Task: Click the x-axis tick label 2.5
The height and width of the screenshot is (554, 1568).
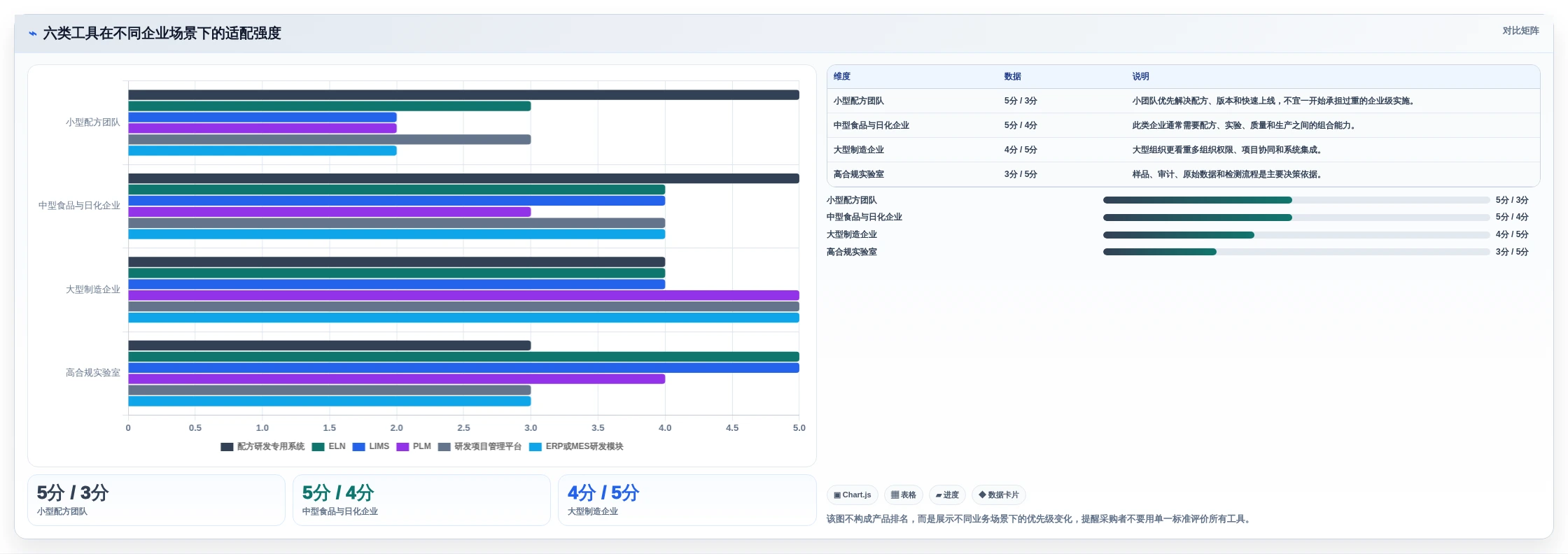Action: click(x=463, y=428)
